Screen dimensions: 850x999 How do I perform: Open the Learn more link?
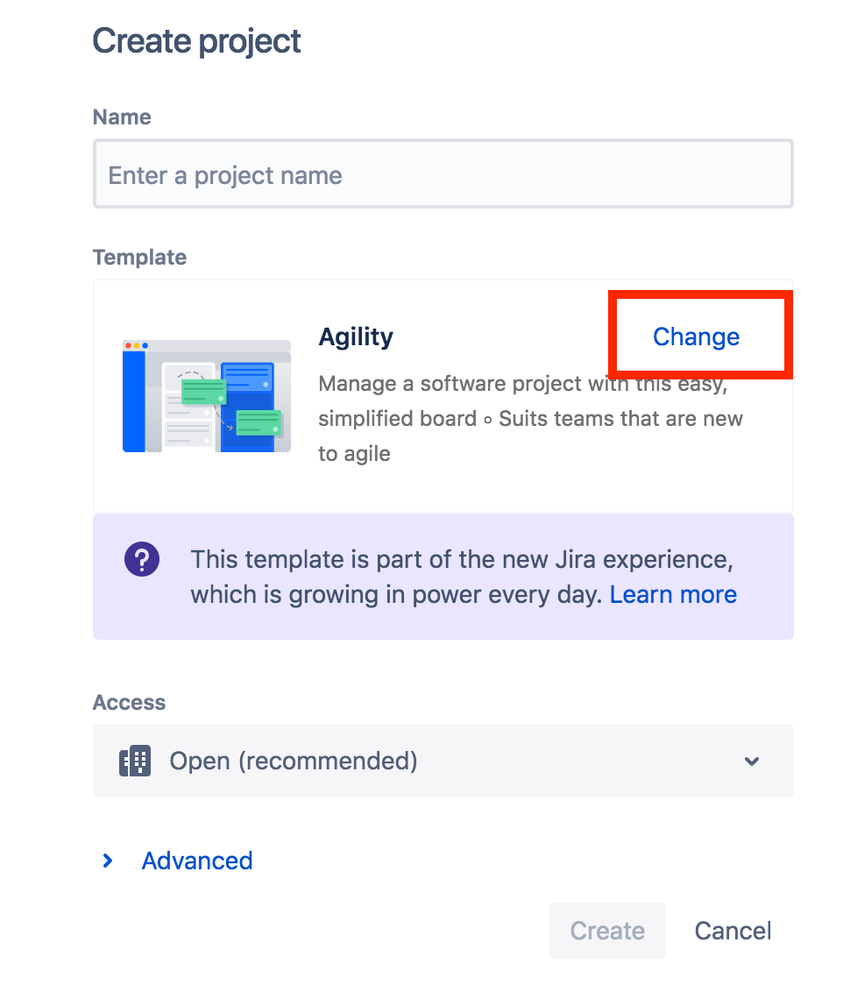point(673,594)
